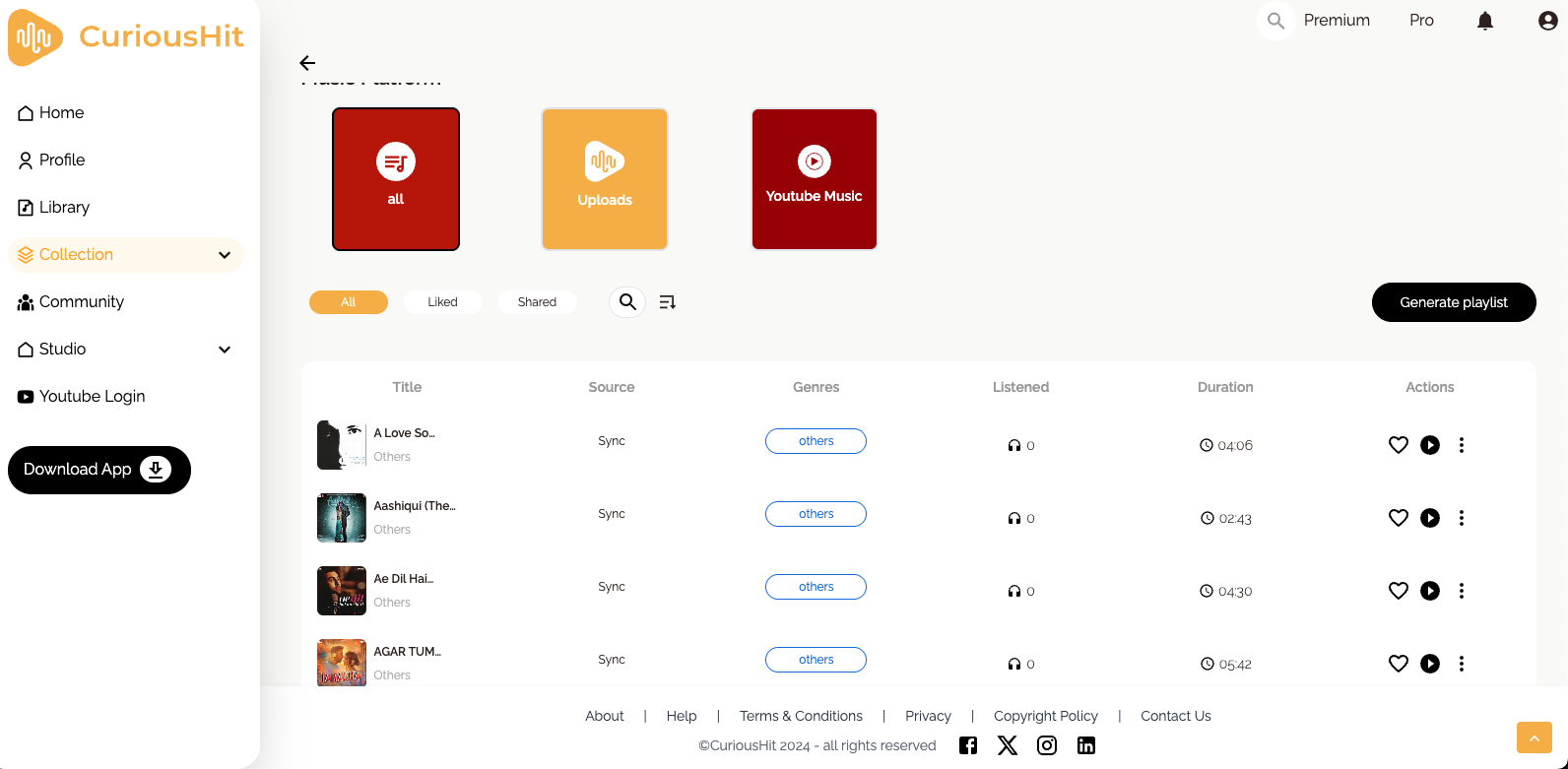Like the song A Love So...
Screen dimensions: 1568x769
click(1398, 445)
